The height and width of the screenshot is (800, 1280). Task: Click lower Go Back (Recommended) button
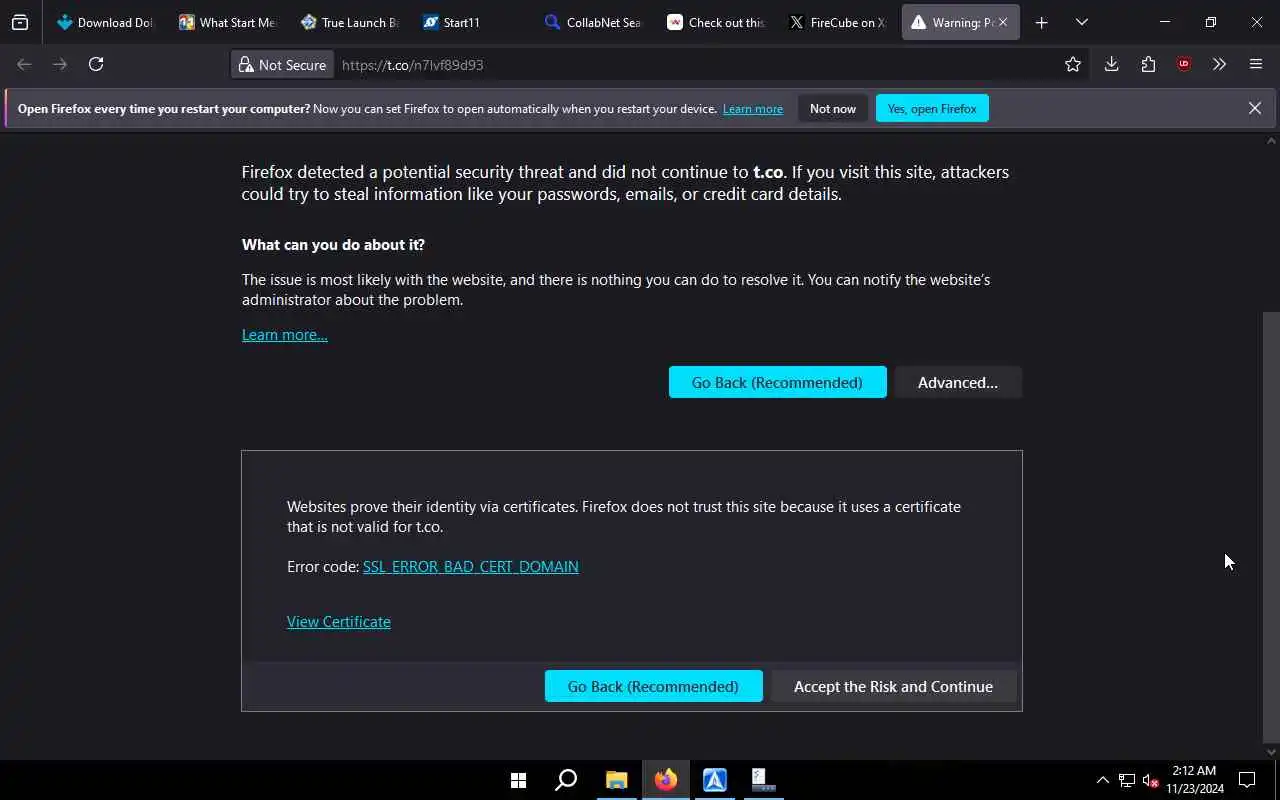pos(653,686)
